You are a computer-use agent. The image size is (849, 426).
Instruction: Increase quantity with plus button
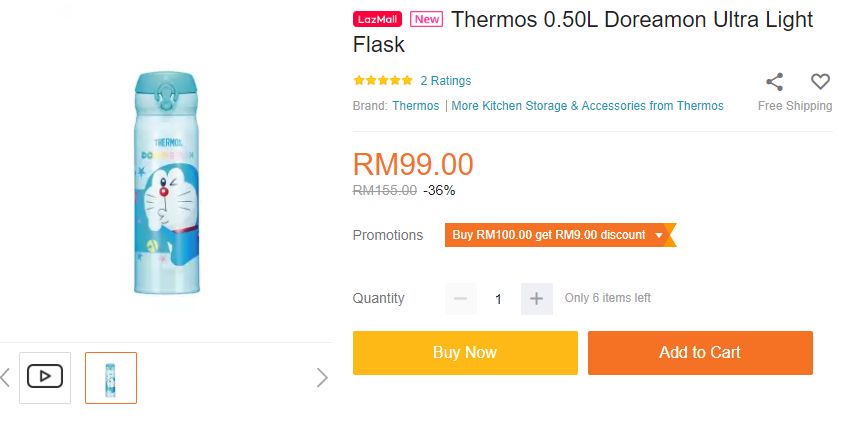click(536, 298)
